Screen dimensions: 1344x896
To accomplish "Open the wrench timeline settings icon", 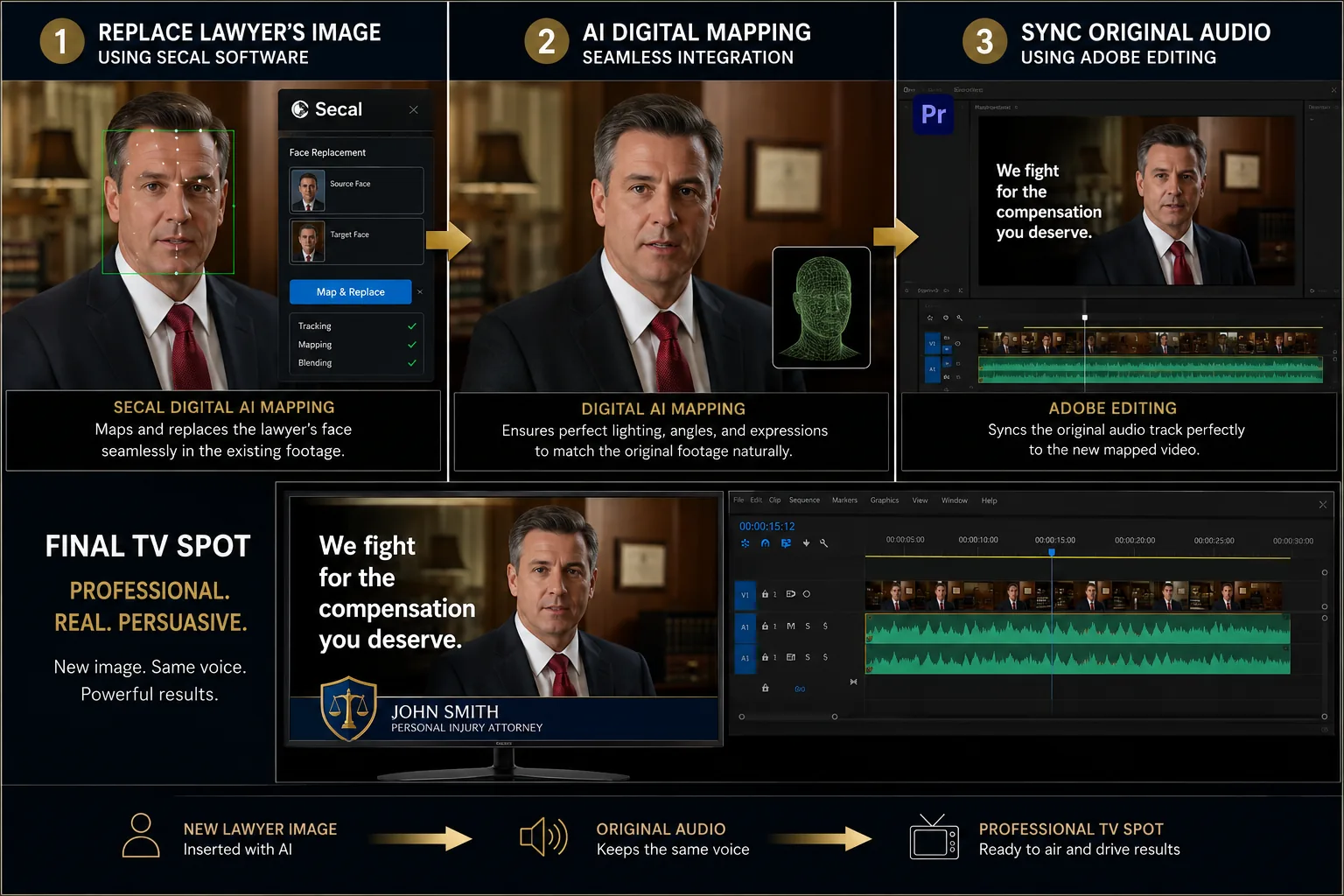I will tap(823, 543).
